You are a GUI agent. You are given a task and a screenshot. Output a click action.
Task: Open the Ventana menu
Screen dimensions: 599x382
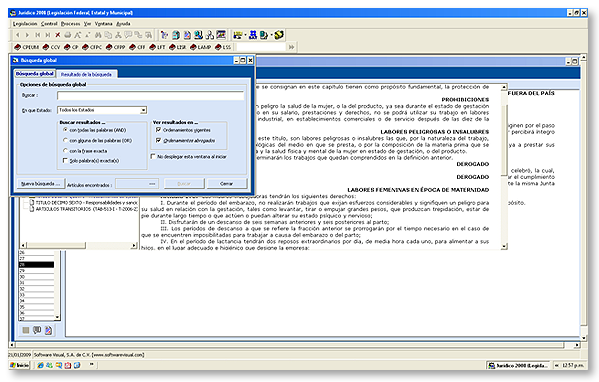coord(104,24)
